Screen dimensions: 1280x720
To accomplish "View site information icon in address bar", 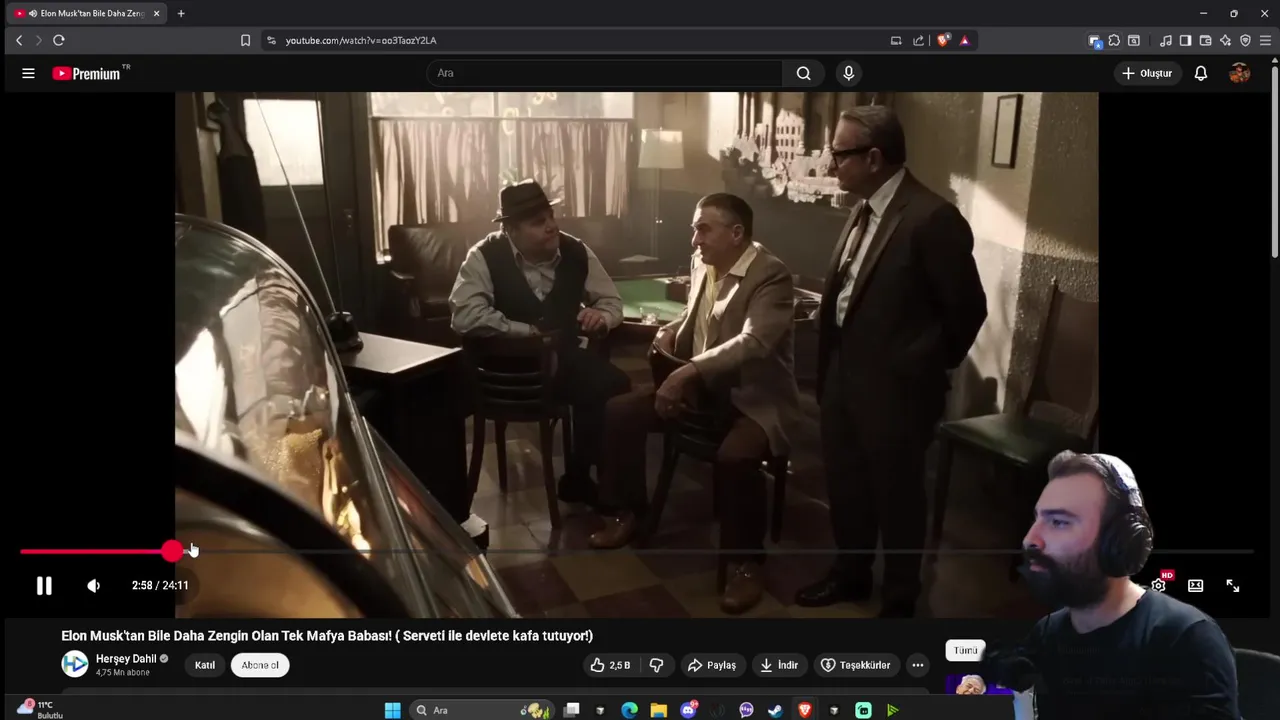I will [x=271, y=40].
